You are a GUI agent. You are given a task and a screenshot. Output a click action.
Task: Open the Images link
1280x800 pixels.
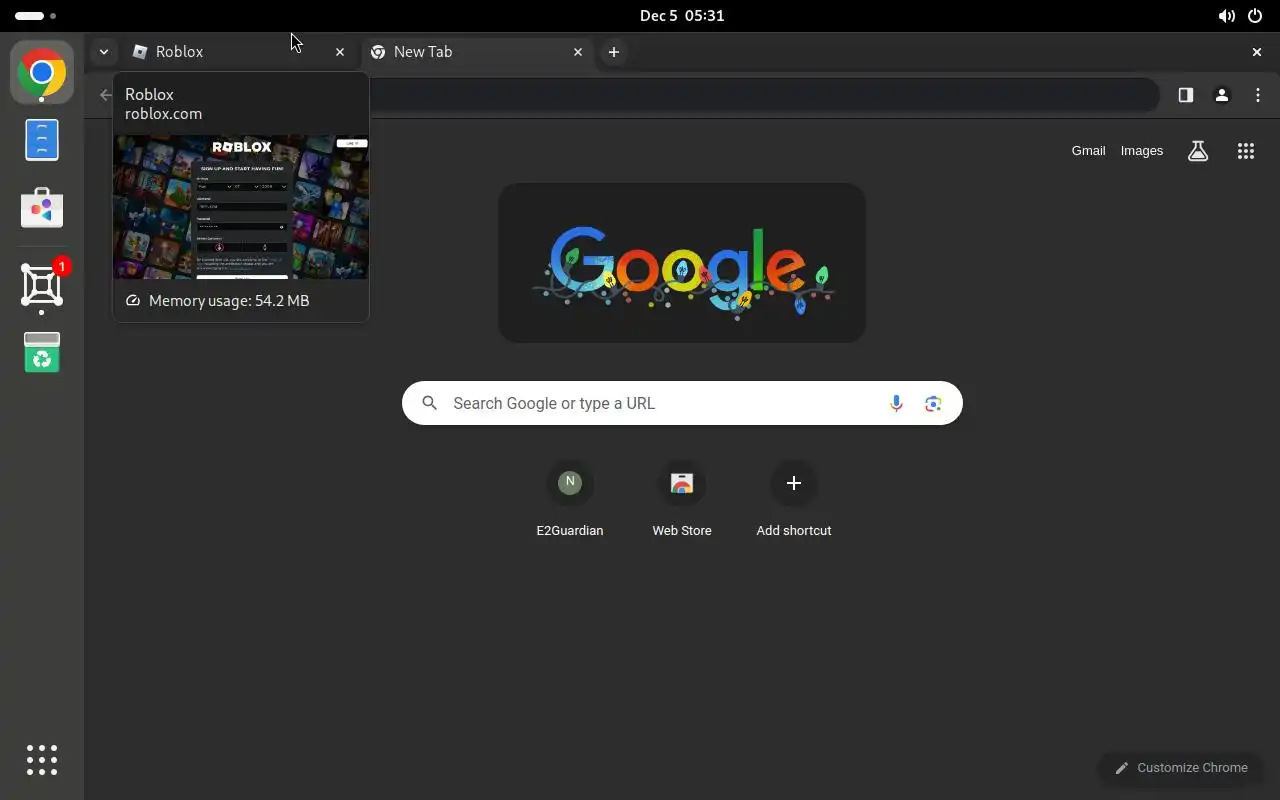(1142, 151)
